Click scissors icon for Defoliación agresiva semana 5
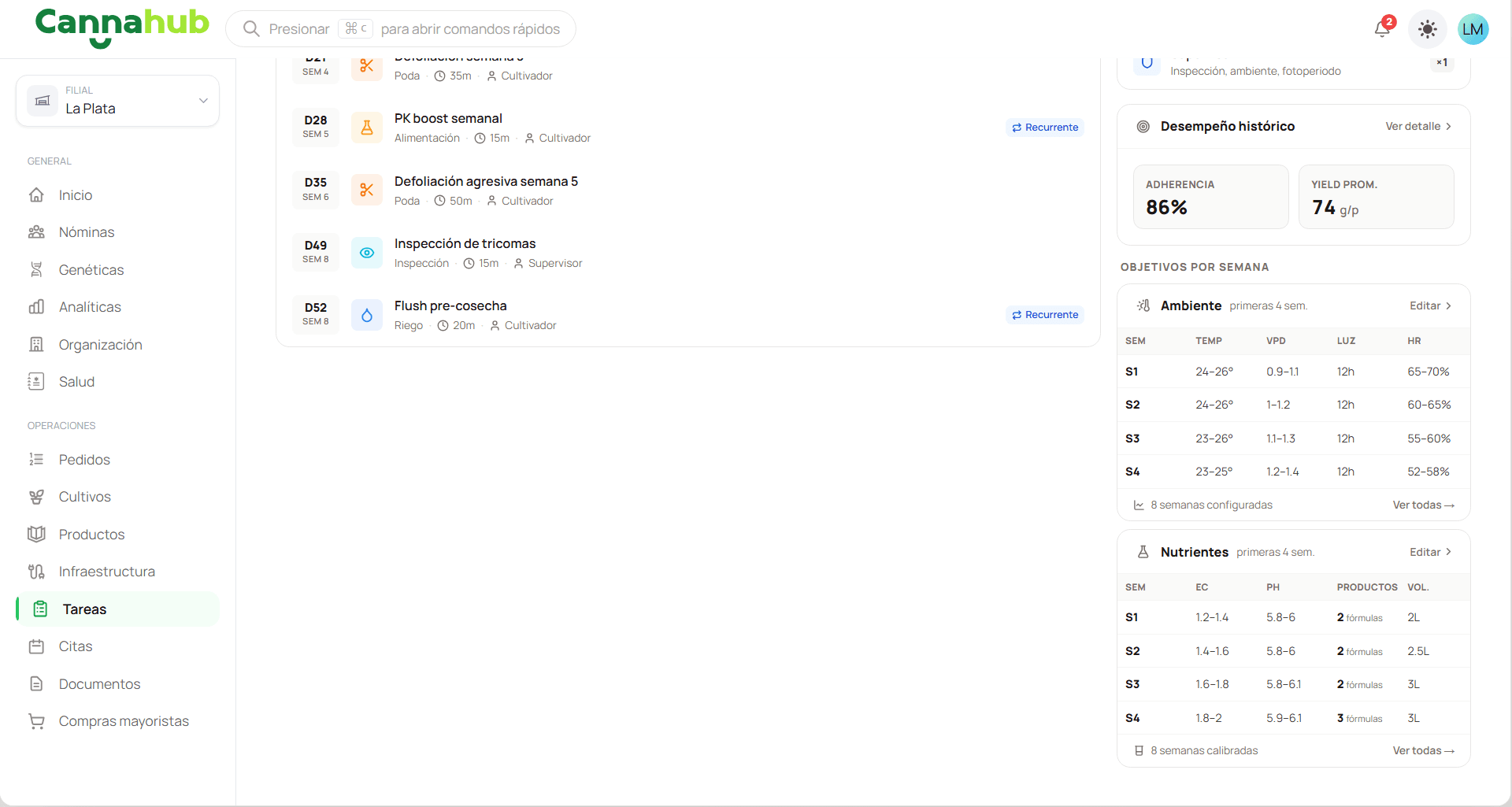The height and width of the screenshot is (807, 1512). (367, 190)
